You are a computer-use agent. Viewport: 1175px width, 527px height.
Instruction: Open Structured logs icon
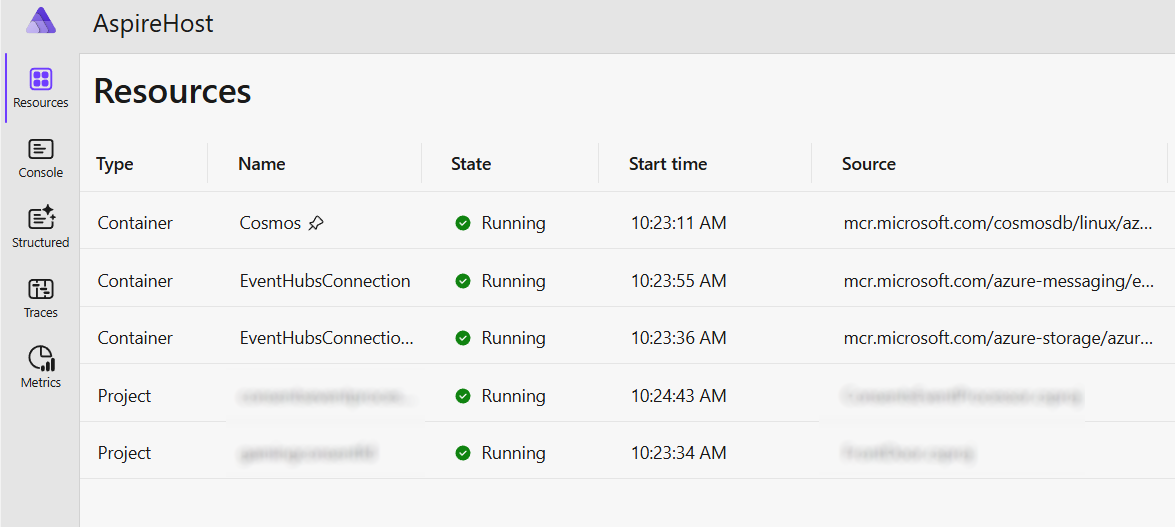[x=41, y=217]
